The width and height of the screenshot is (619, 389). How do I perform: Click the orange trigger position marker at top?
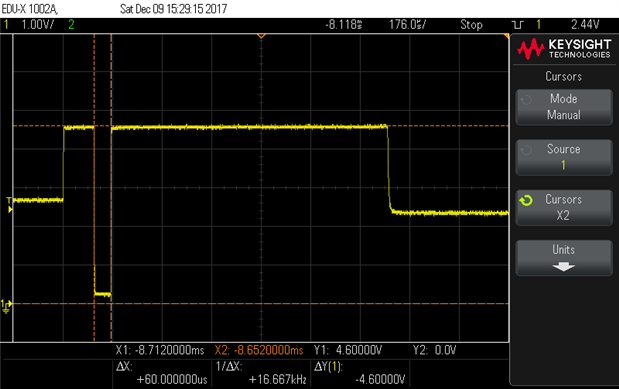tap(261, 36)
